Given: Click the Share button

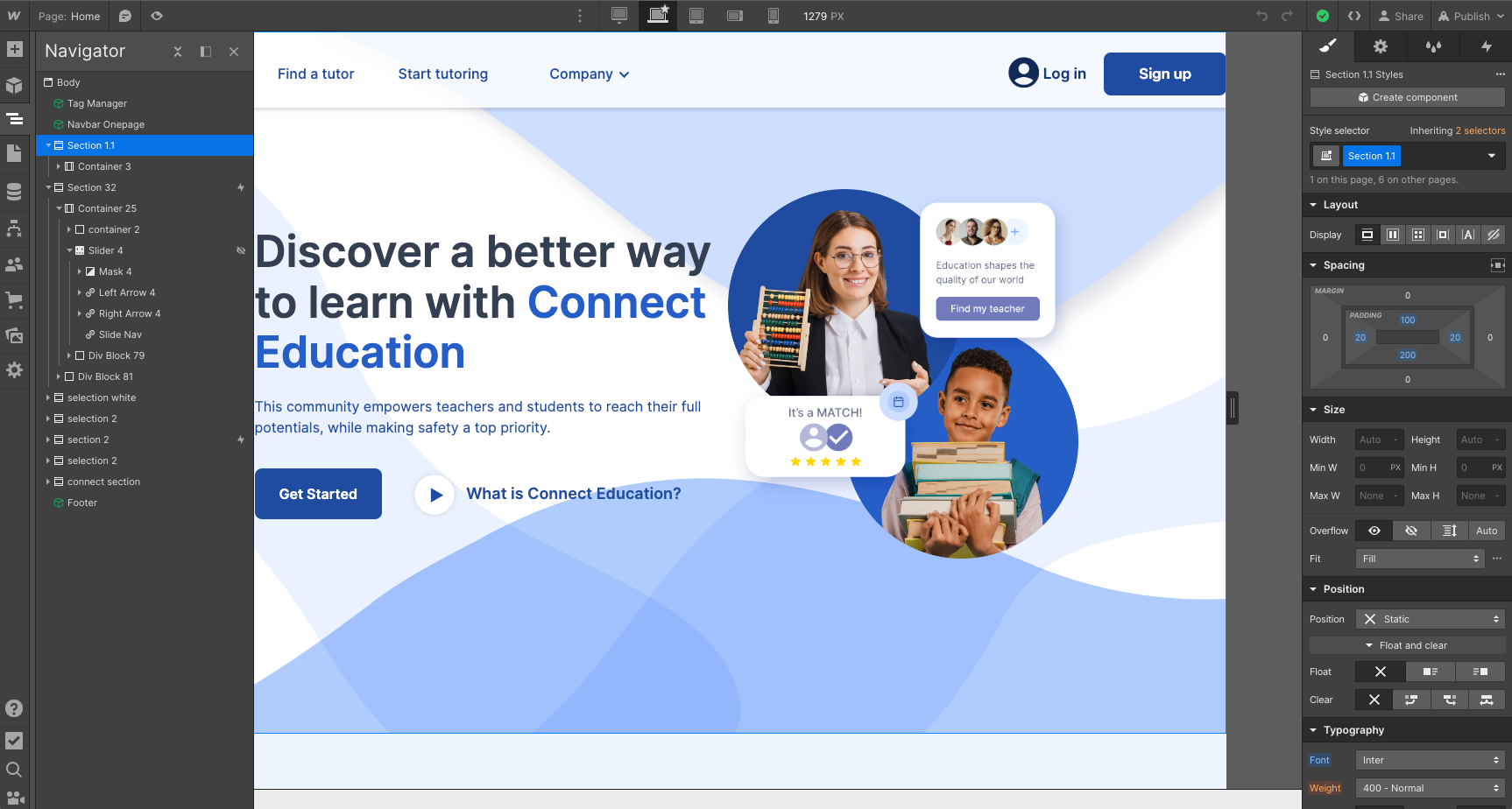Looking at the screenshot, I should [1401, 16].
